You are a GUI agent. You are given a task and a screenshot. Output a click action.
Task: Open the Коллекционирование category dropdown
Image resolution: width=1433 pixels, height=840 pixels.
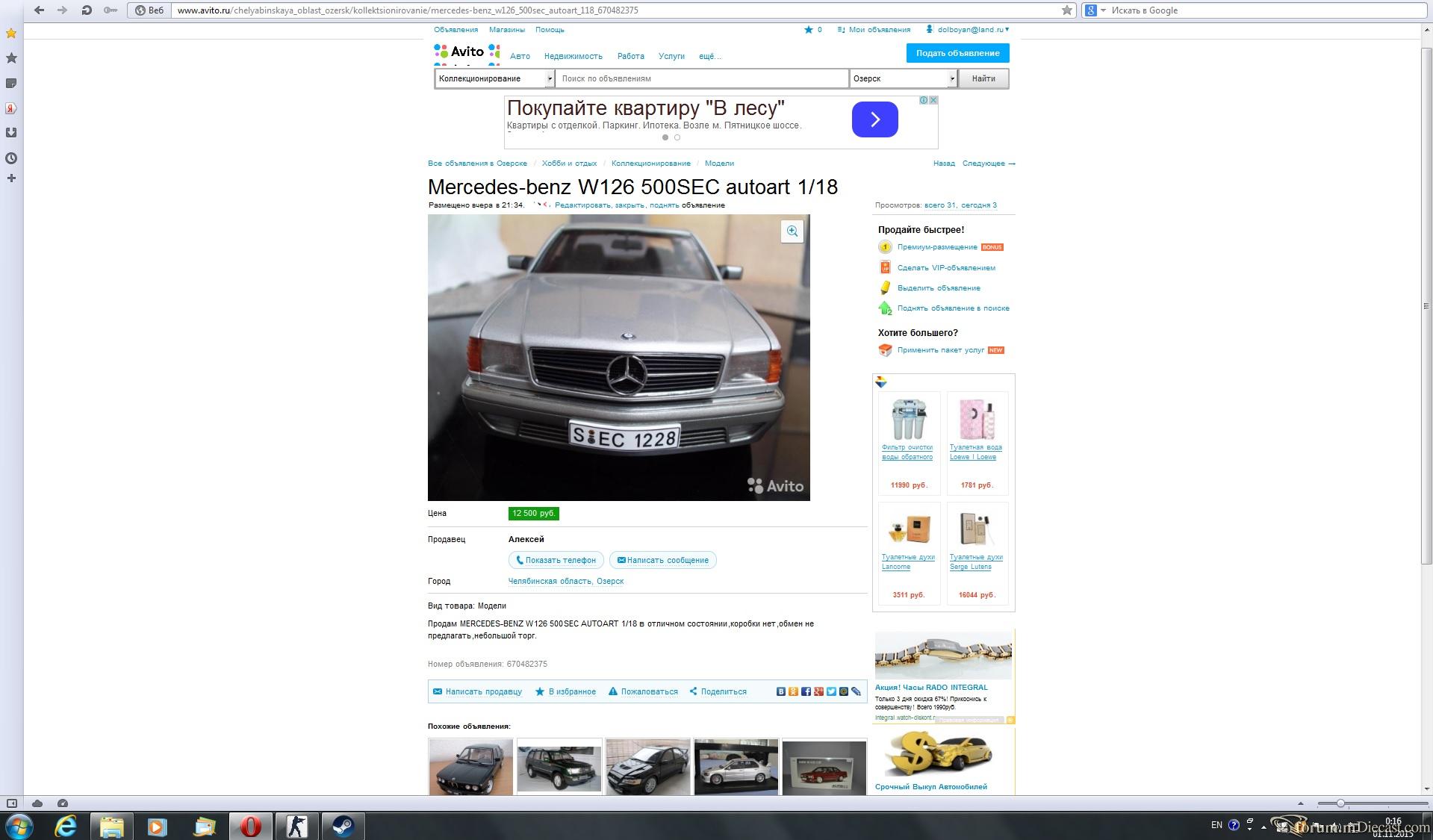click(x=495, y=78)
